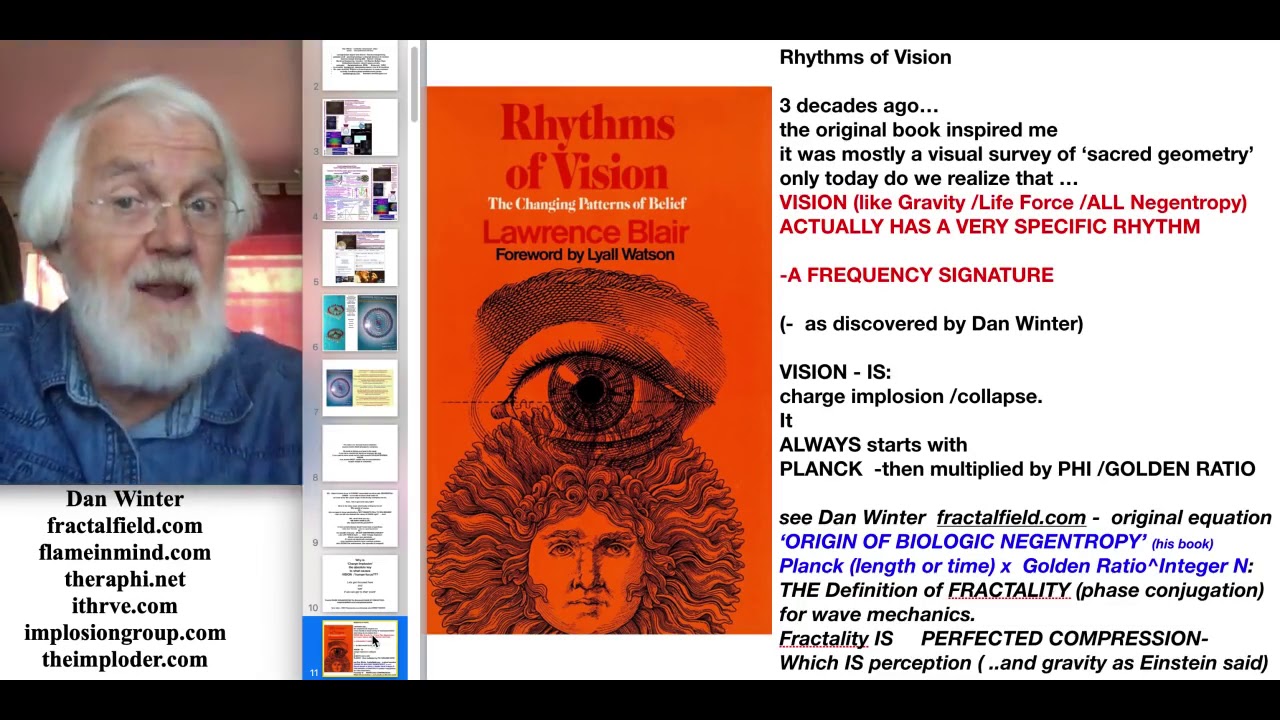The height and width of the screenshot is (720, 1280).
Task: Click 'THE Definition of FRACTALITY' line
Action: click(1022, 590)
